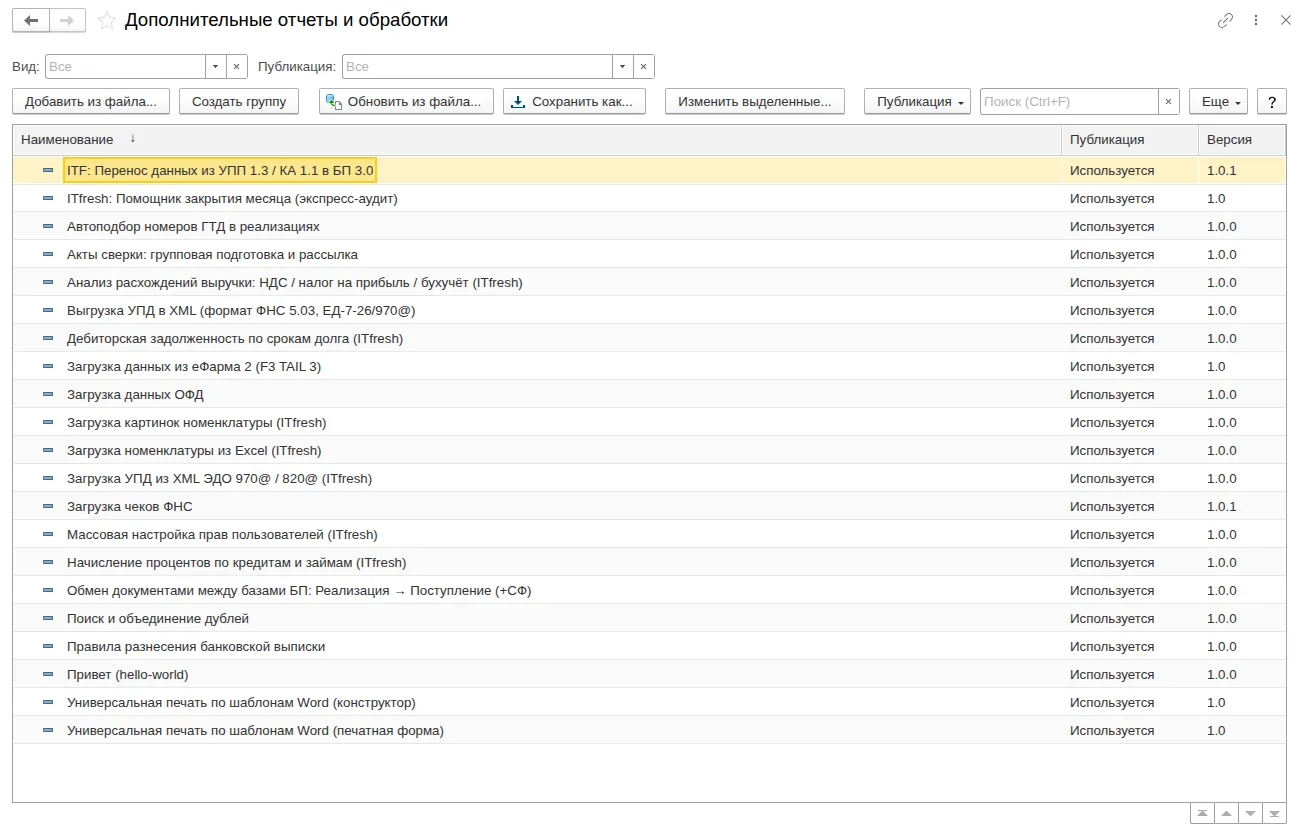Open help with the question mark button
Image resolution: width=1307 pixels, height=836 pixels.
pos(1271,101)
